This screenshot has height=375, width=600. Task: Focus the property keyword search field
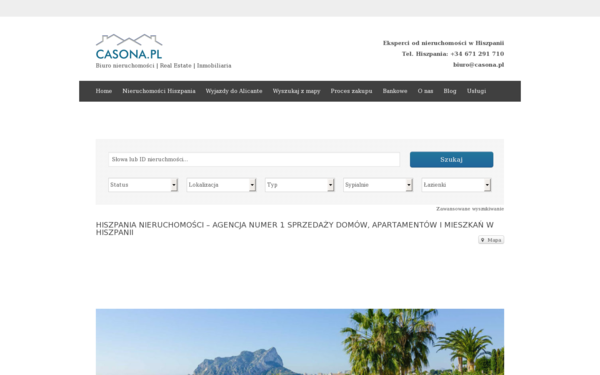tap(254, 160)
